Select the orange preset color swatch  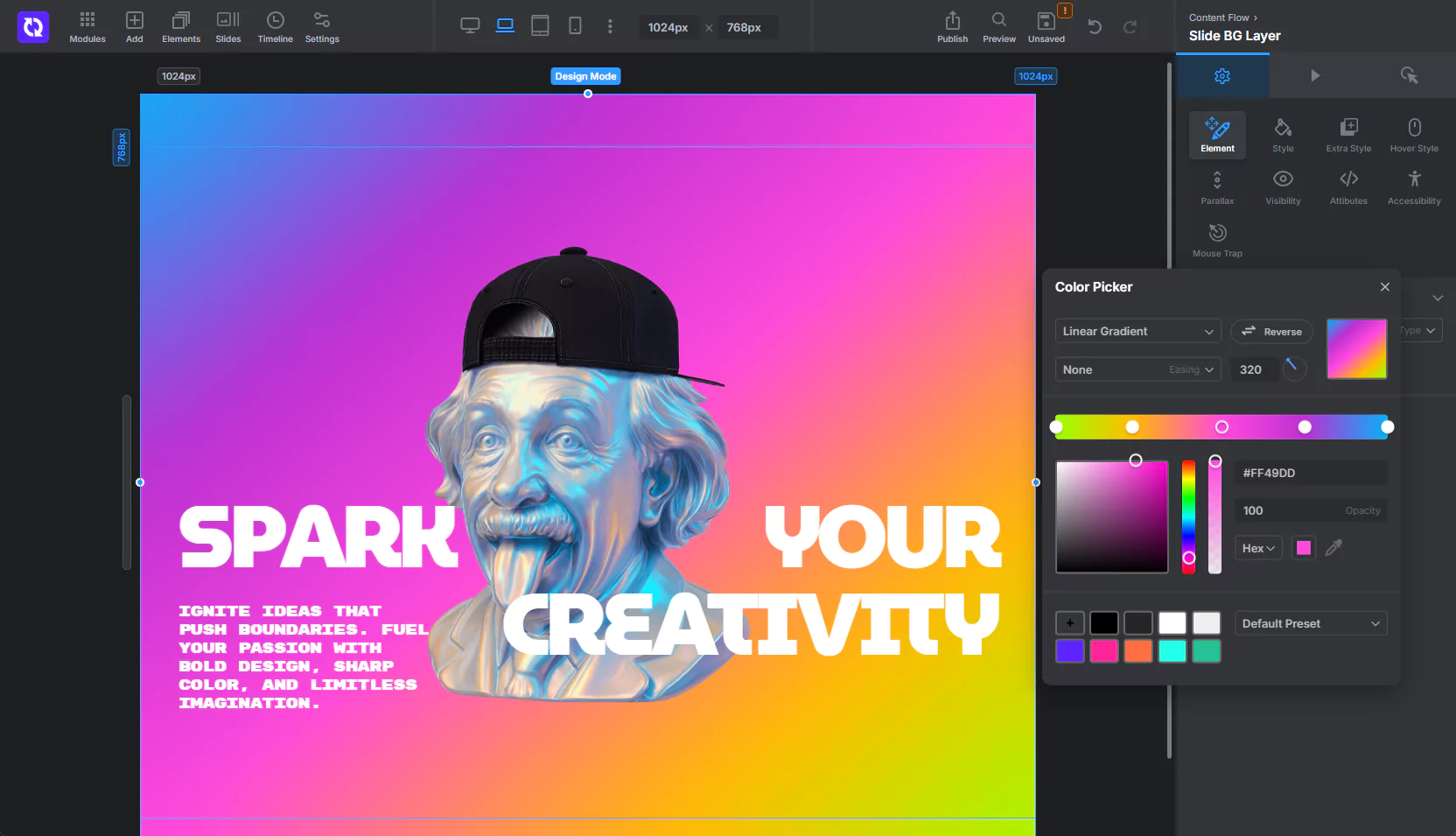click(1137, 651)
